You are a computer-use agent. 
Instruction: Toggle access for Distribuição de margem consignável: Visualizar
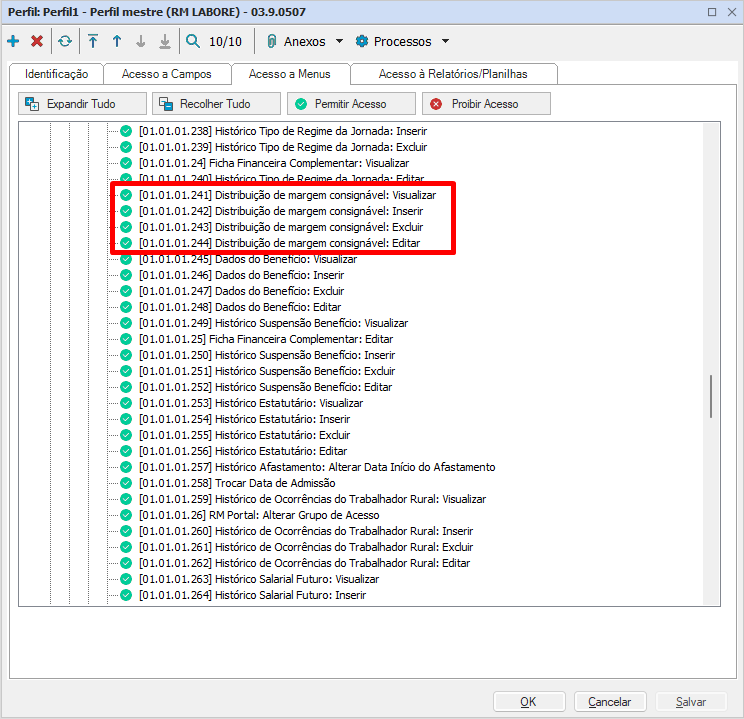point(126,195)
